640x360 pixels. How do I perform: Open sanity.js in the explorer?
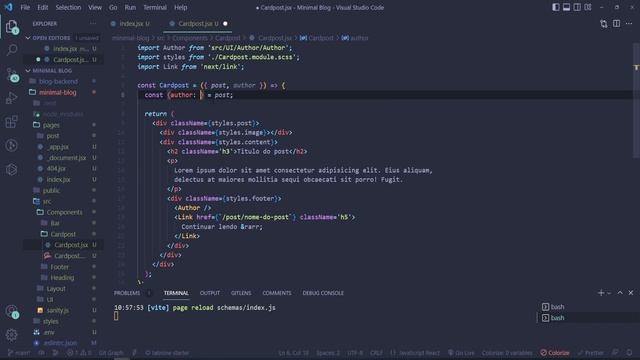click(x=57, y=310)
